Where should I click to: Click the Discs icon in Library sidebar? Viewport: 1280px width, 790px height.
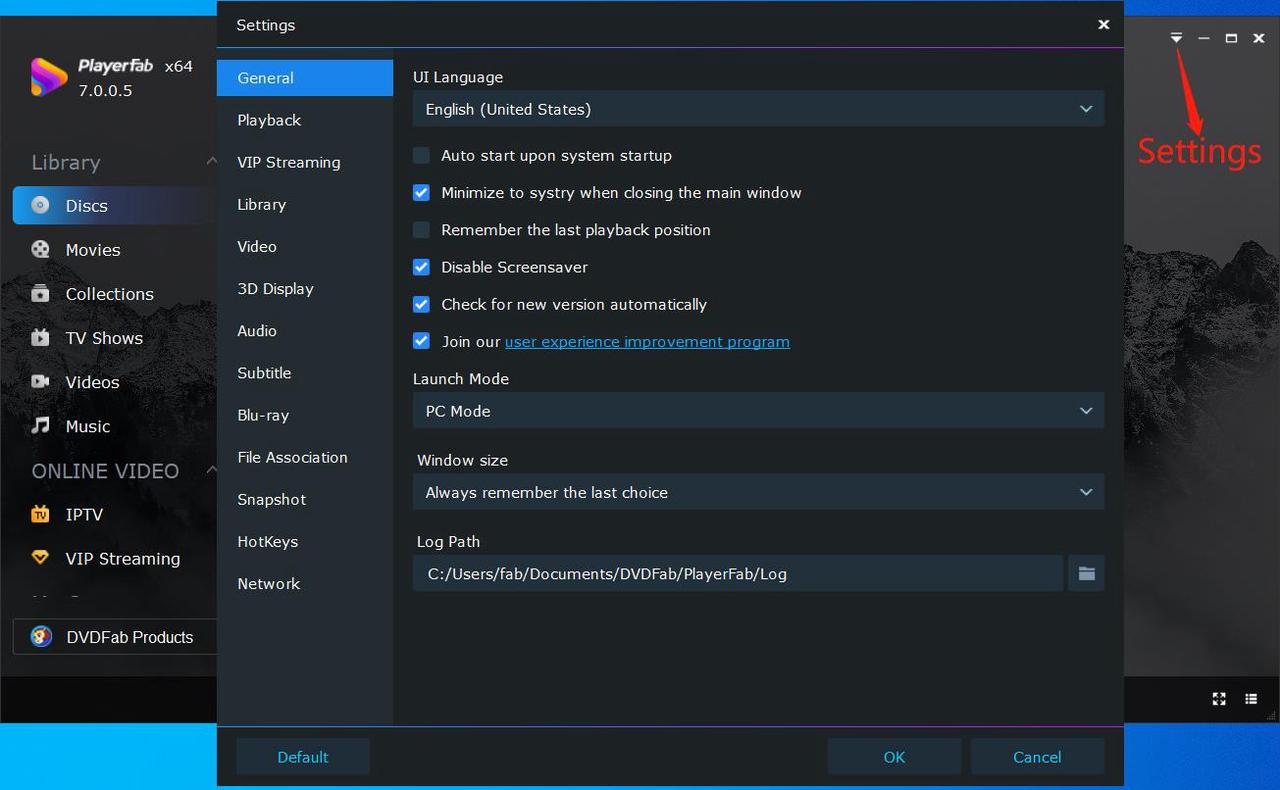point(40,205)
